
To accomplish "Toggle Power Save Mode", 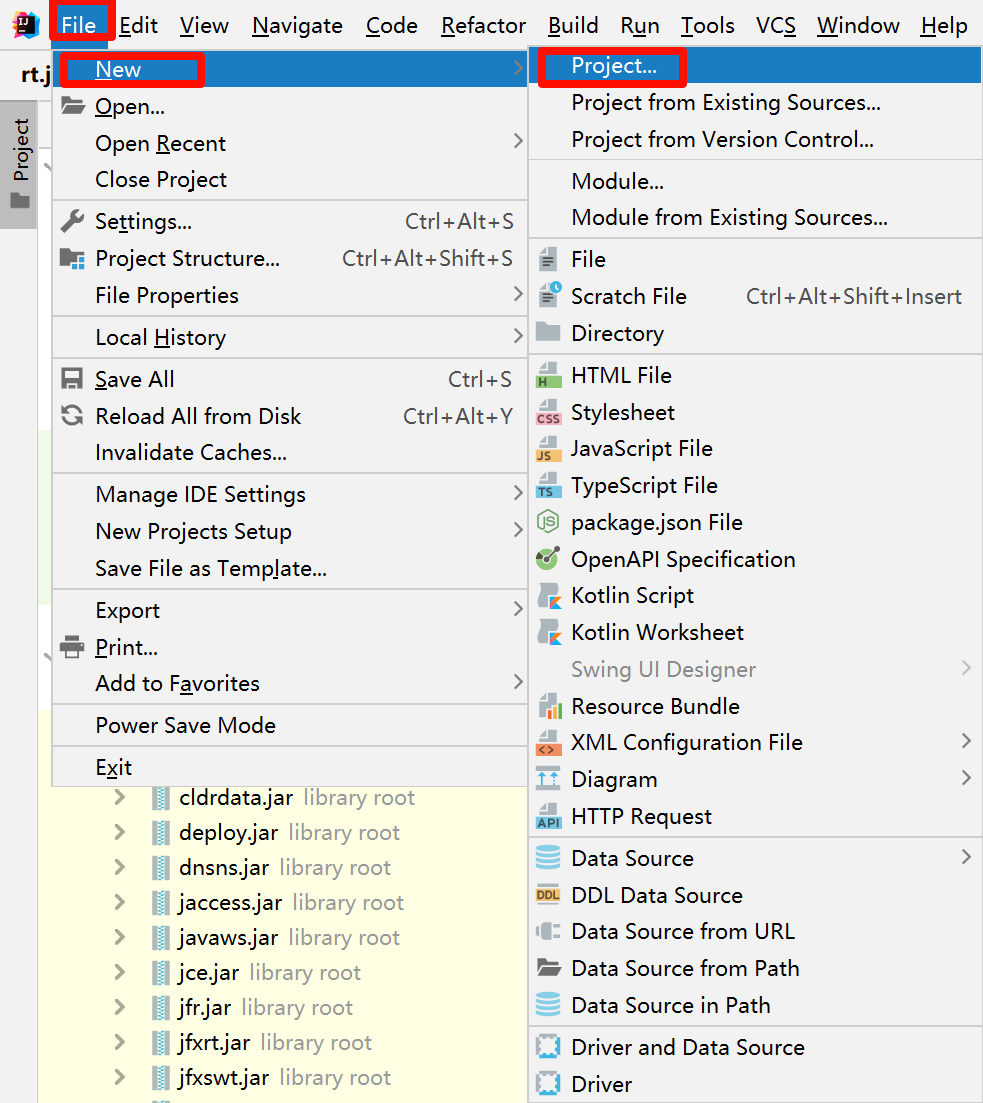I will pyautogui.click(x=185, y=726).
